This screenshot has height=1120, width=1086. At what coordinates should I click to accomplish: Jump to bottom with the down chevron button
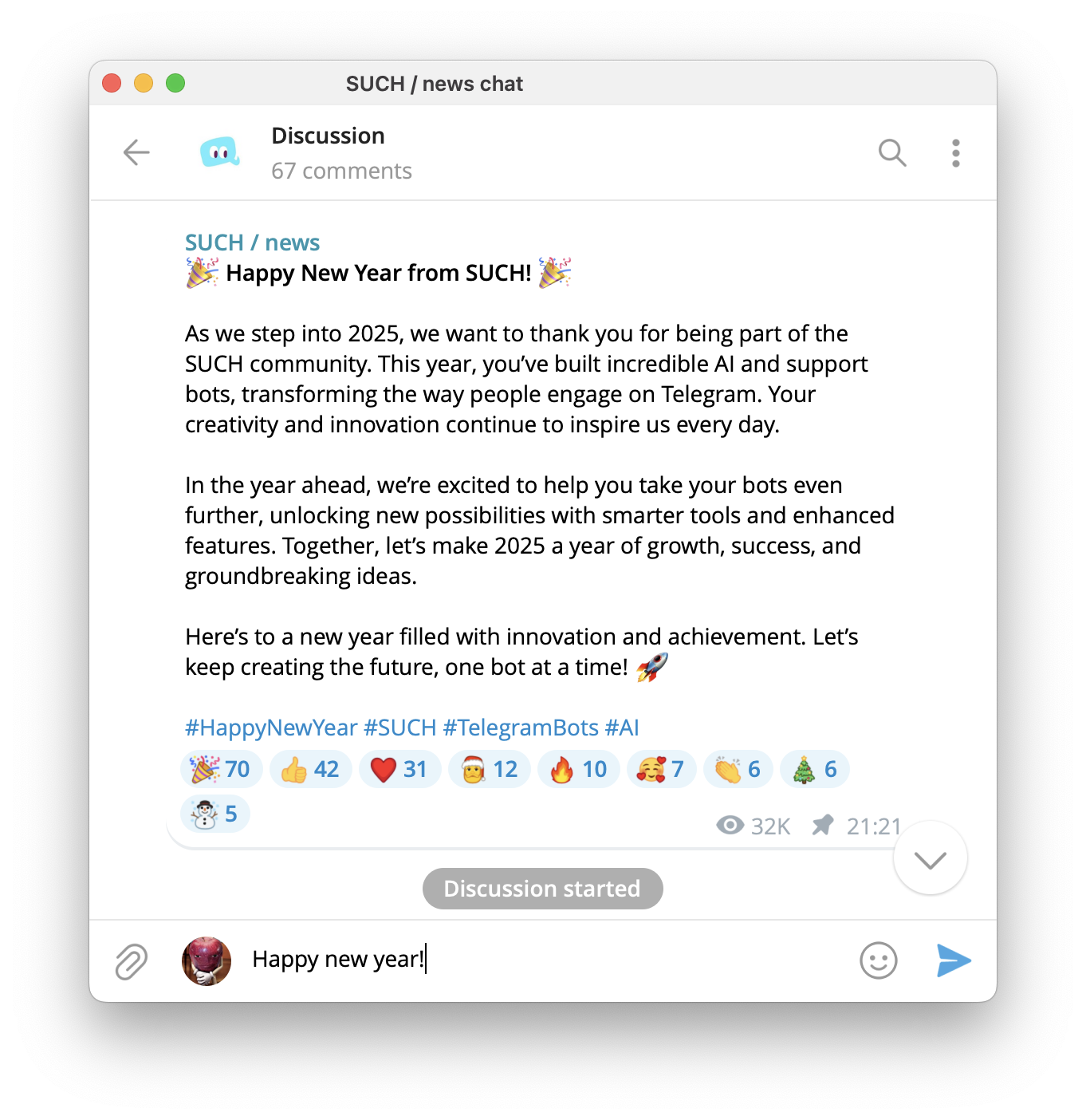click(x=931, y=858)
